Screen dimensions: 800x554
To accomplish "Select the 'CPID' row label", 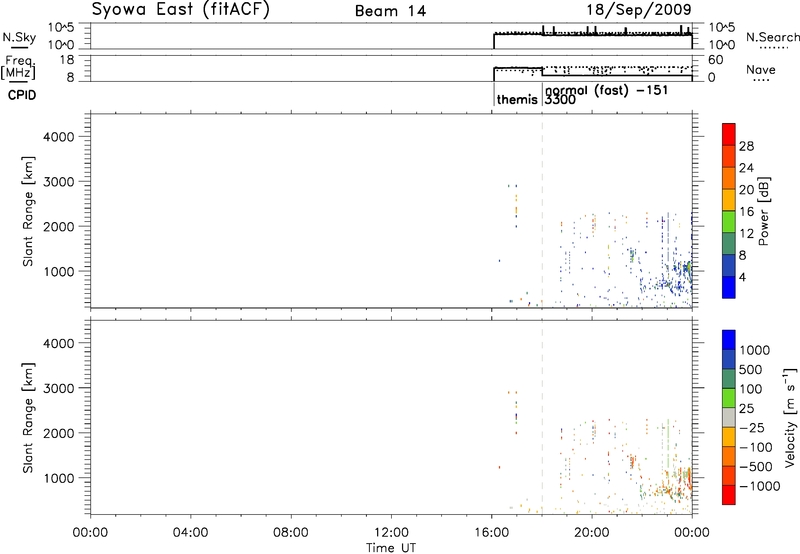I will click(x=22, y=95).
